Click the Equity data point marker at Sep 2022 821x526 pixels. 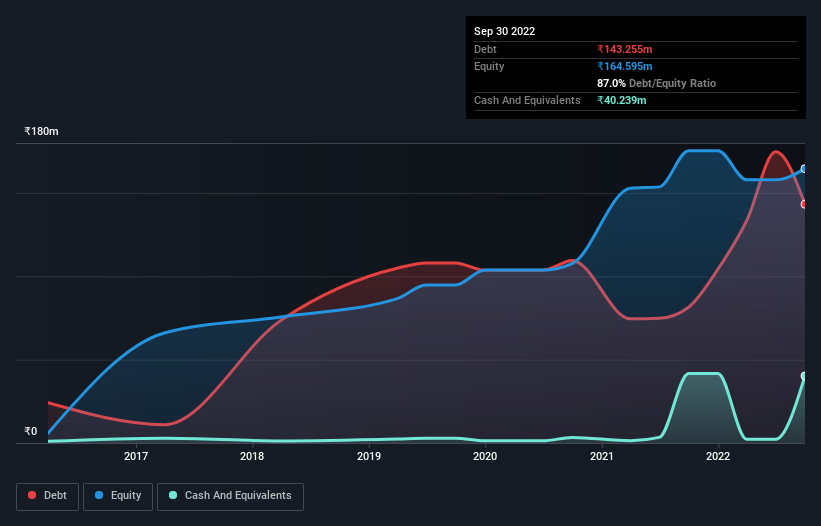coord(804,169)
